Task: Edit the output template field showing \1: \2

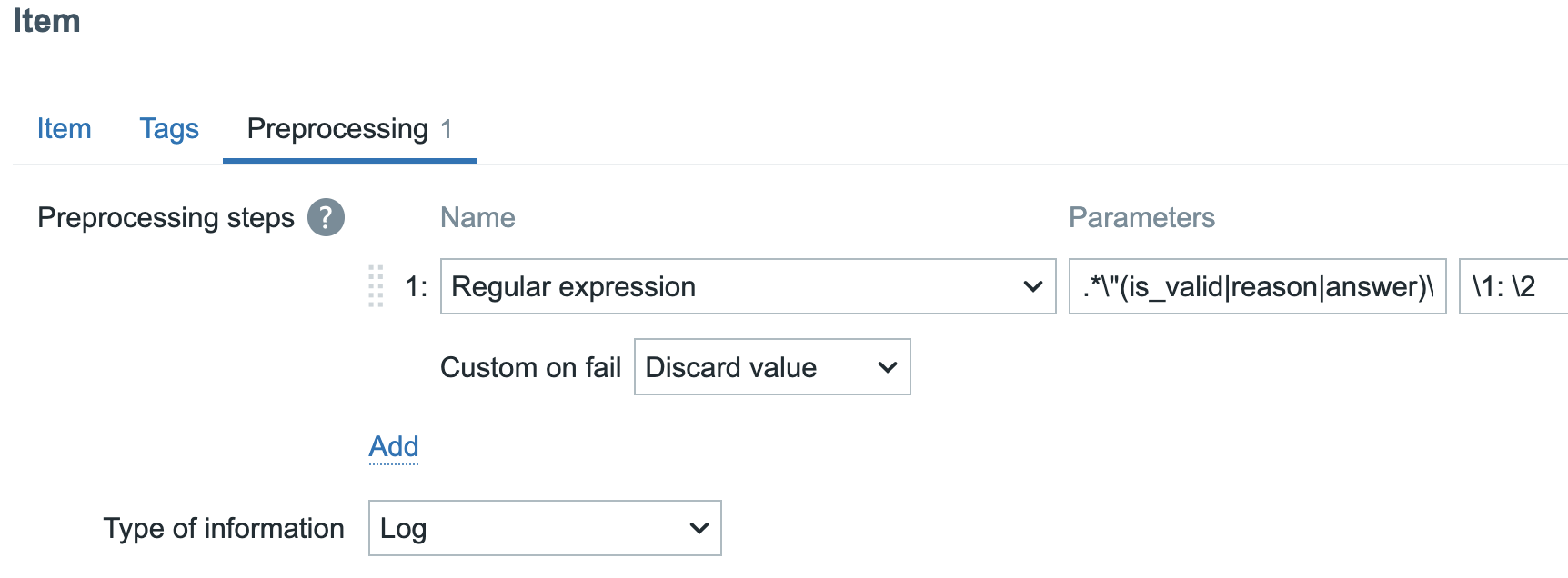Action: [x=1510, y=286]
